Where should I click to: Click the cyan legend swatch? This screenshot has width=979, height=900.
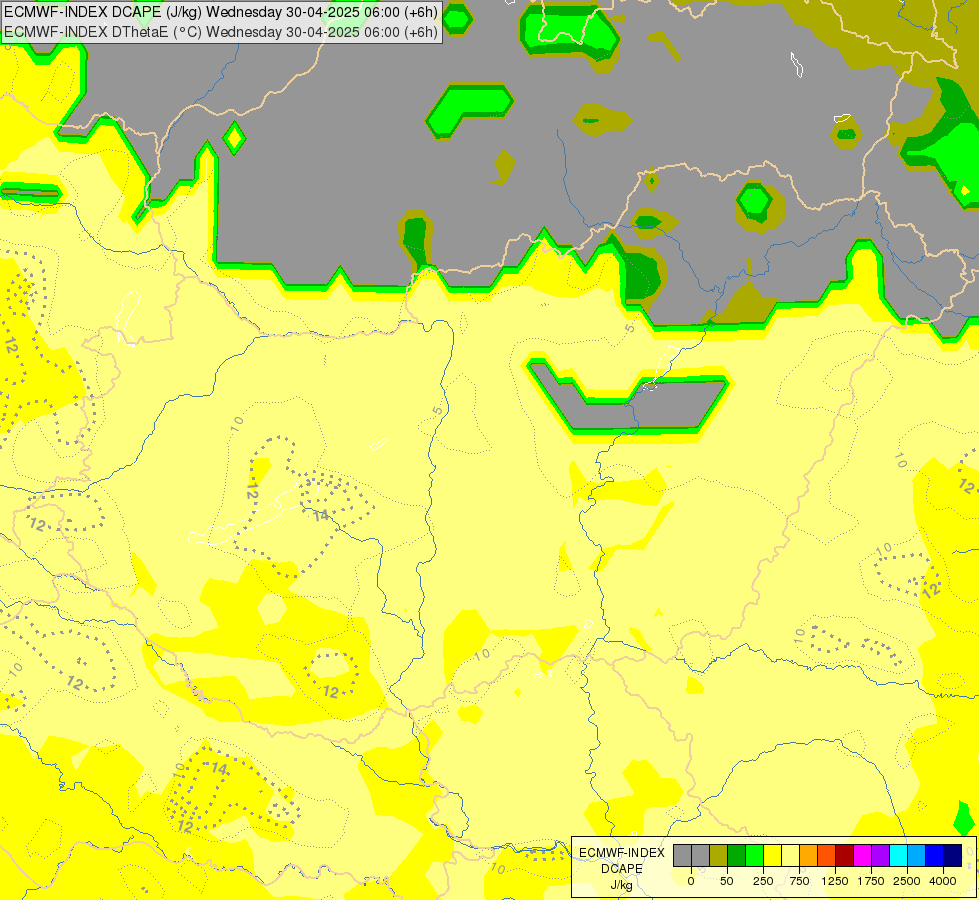898,855
